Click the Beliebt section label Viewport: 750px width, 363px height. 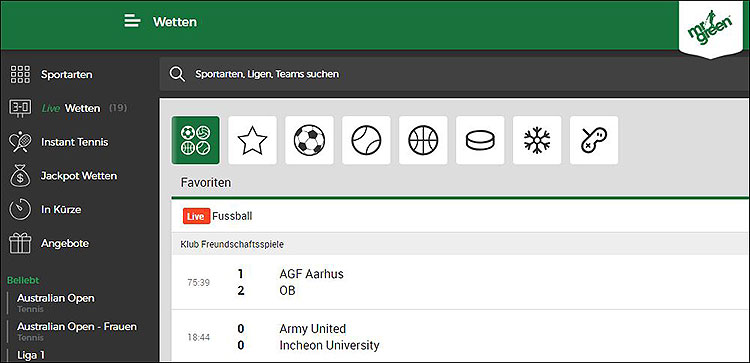tap(23, 280)
